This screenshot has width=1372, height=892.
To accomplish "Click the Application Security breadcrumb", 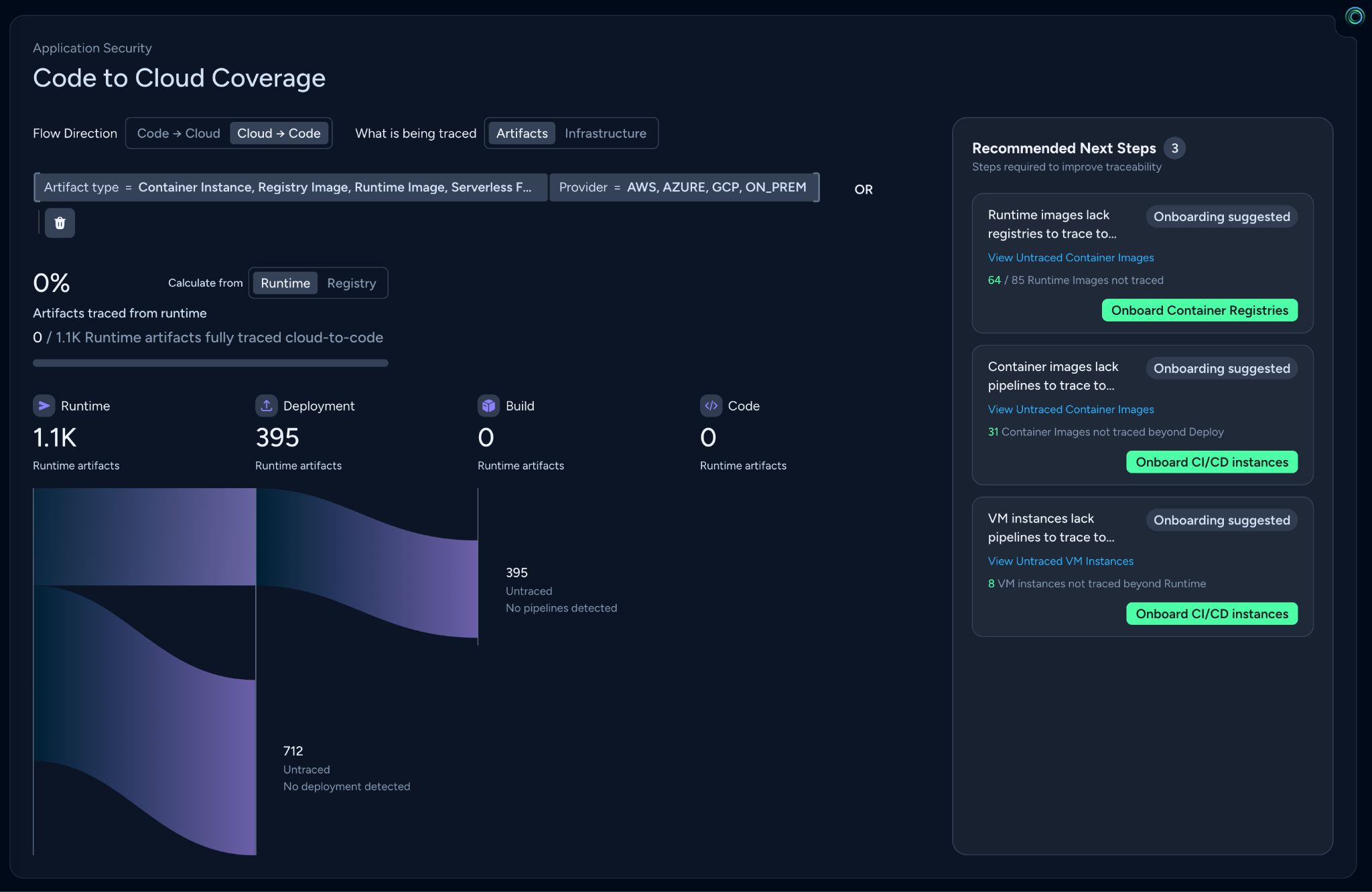I will click(92, 48).
